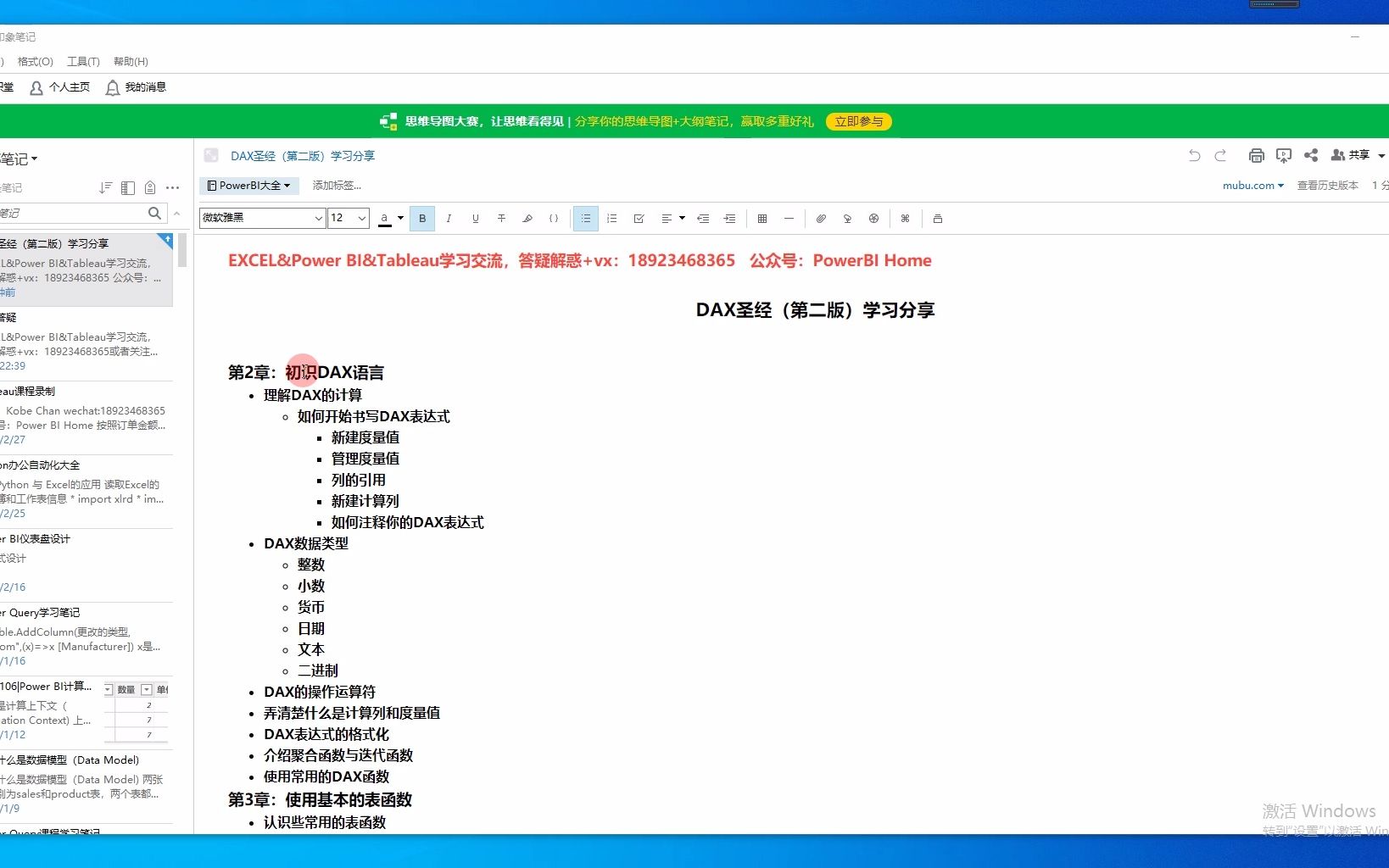Viewport: 1389px width, 868px height.
Task: Open the 帮助(H) menu
Action: pyautogui.click(x=131, y=62)
